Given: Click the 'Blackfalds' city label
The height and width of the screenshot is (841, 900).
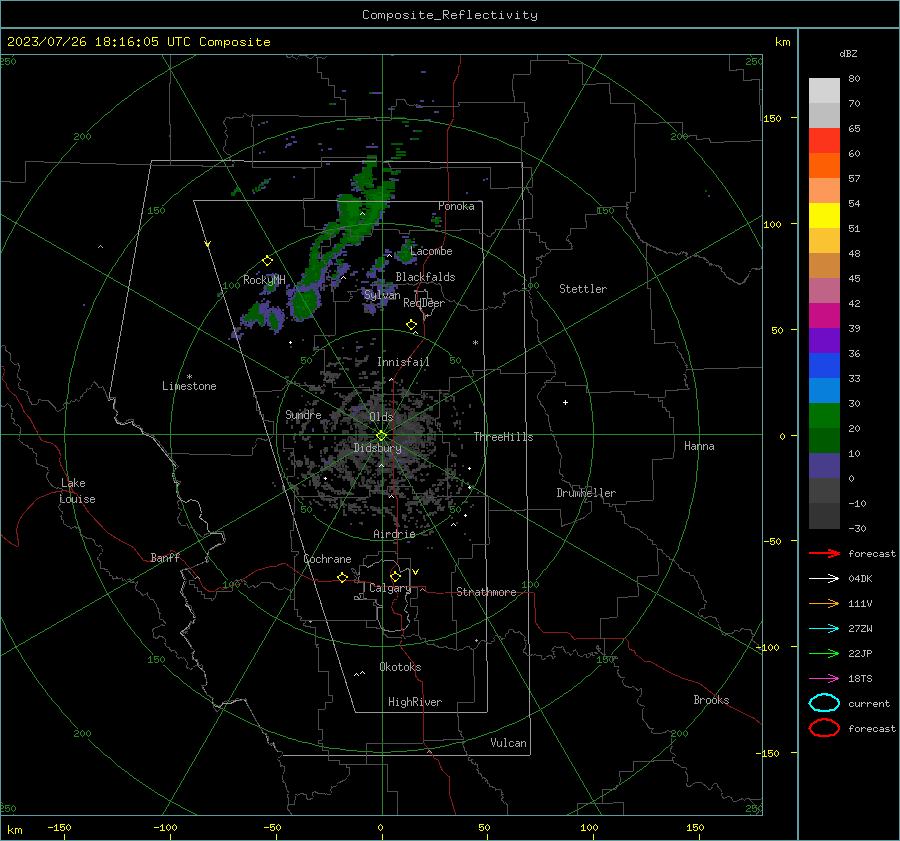Looking at the screenshot, I should (425, 277).
